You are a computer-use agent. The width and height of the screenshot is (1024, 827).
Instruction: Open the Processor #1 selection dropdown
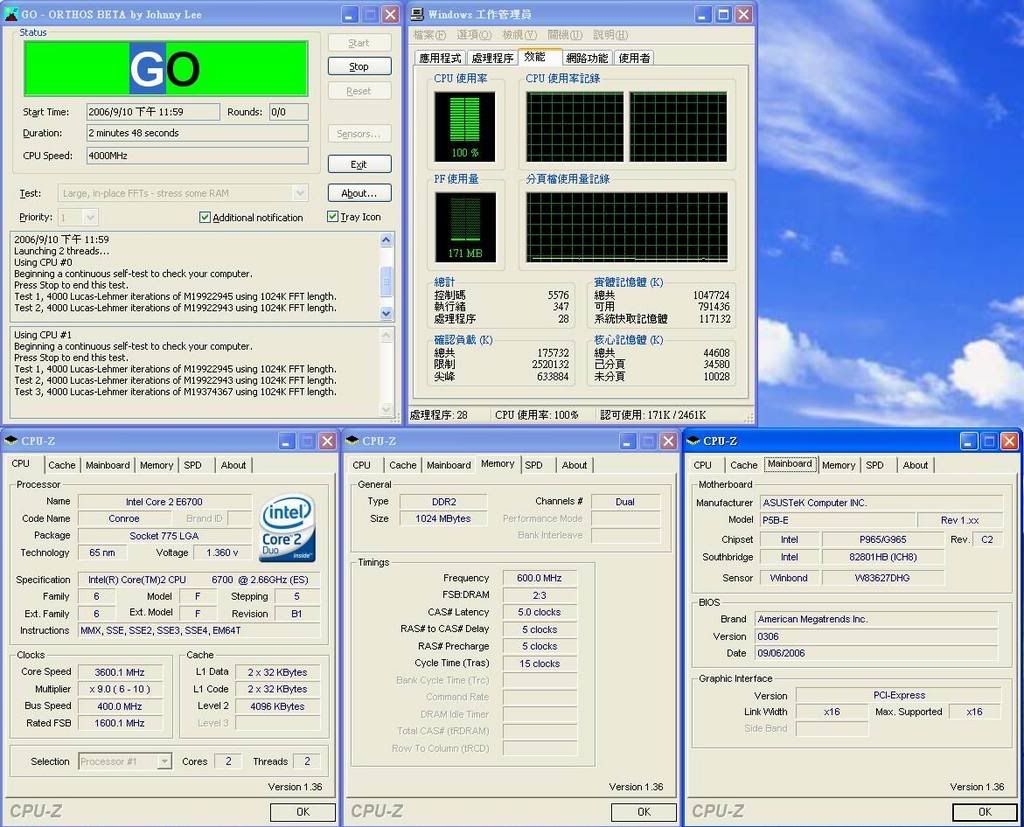(165, 762)
